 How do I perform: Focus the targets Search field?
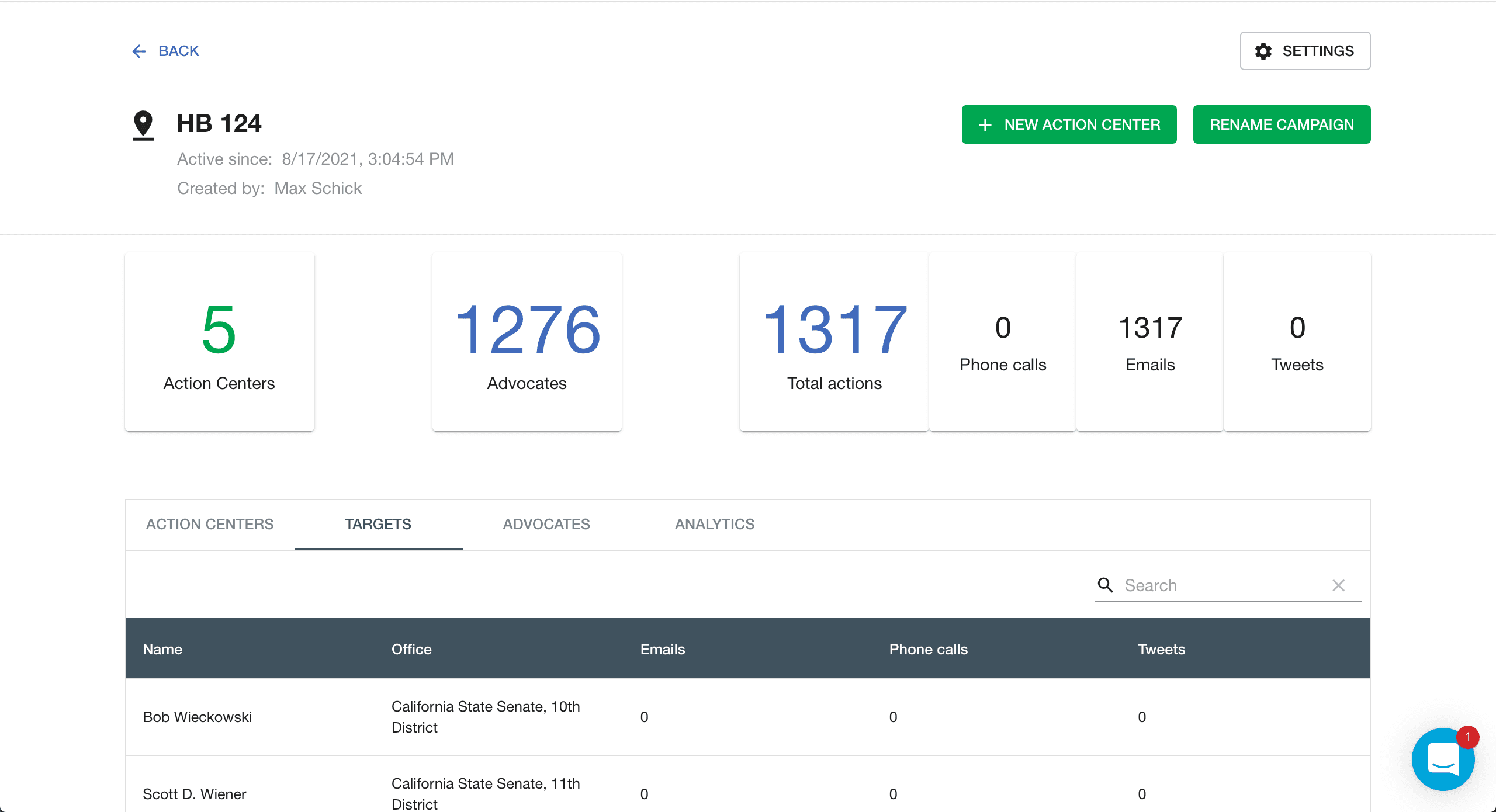pyautogui.click(x=1221, y=585)
